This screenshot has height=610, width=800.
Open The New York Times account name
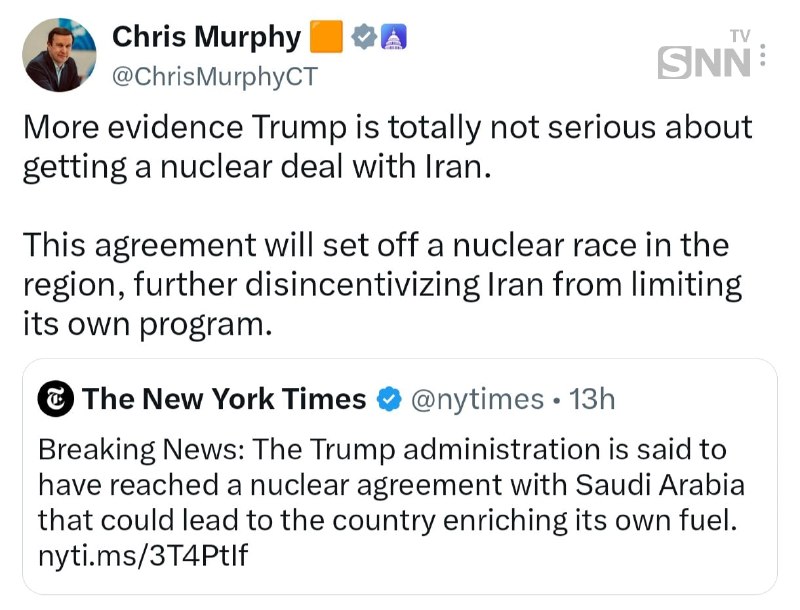click(224, 398)
